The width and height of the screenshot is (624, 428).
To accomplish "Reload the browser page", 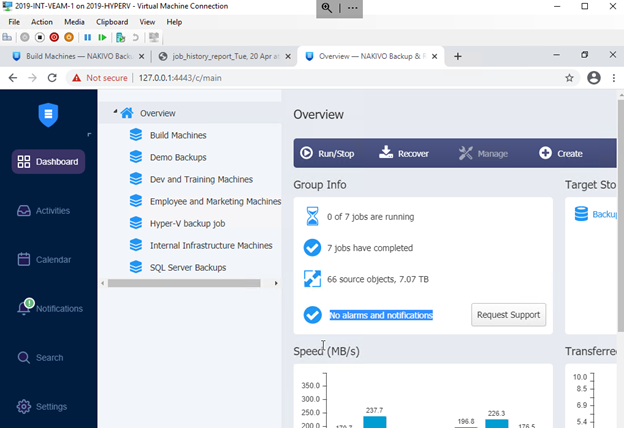I will pyautogui.click(x=52, y=78).
